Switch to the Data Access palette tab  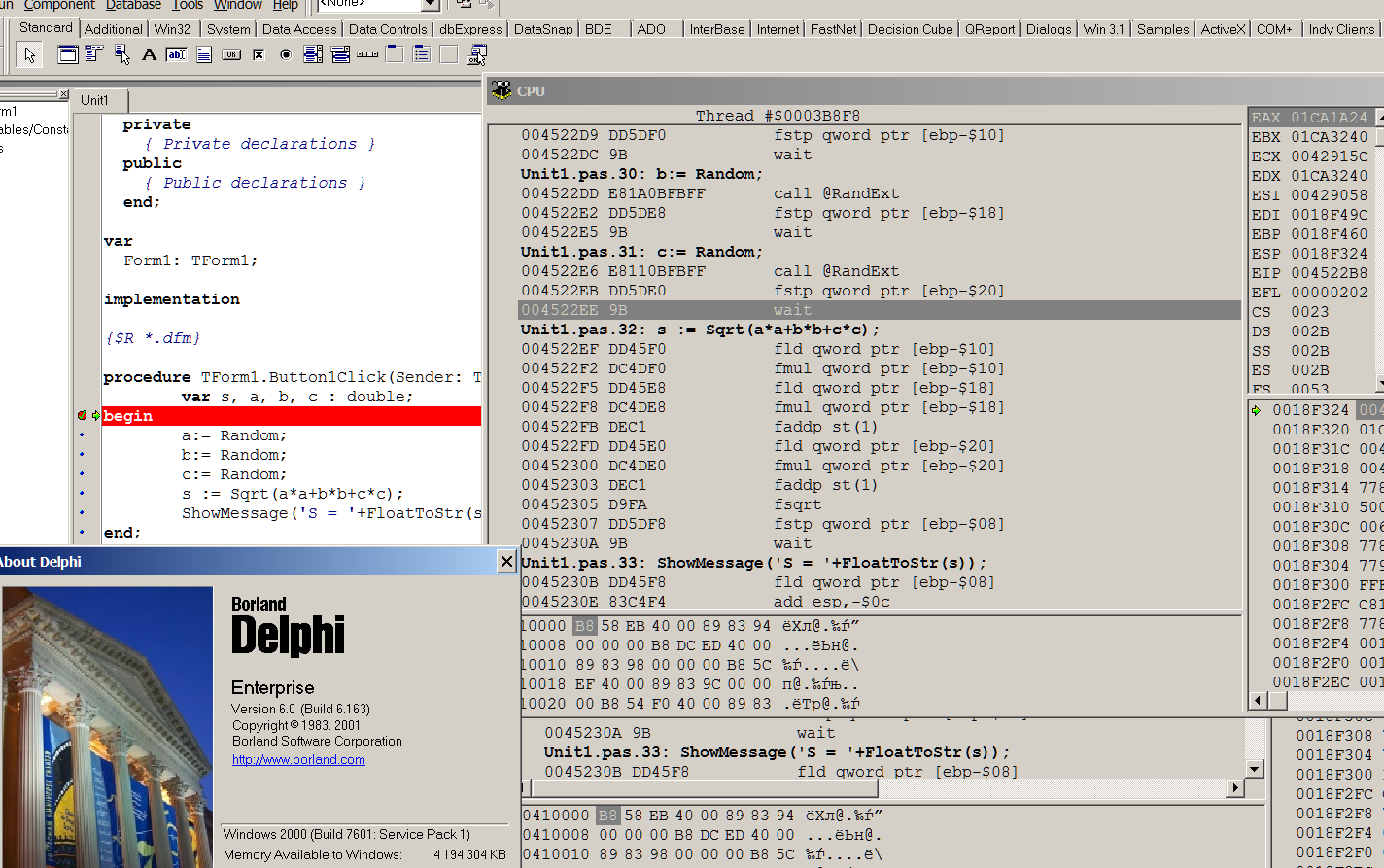pos(299,29)
